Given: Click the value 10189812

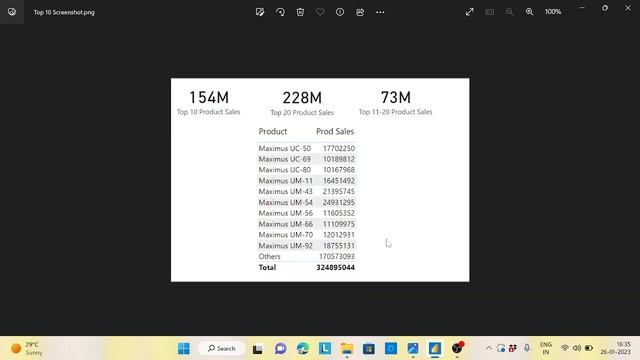Looking at the screenshot, I should 339,159.
